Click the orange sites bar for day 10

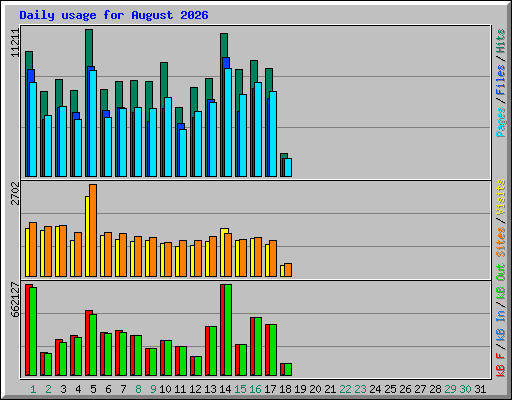tap(168, 259)
